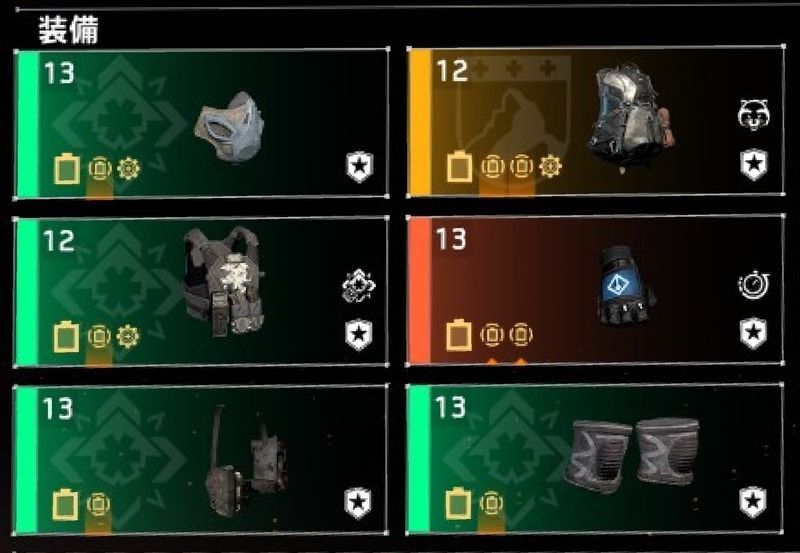This screenshot has width=800, height=553.
Task: Click the gear mod icon on mask
Action: (x=128, y=169)
